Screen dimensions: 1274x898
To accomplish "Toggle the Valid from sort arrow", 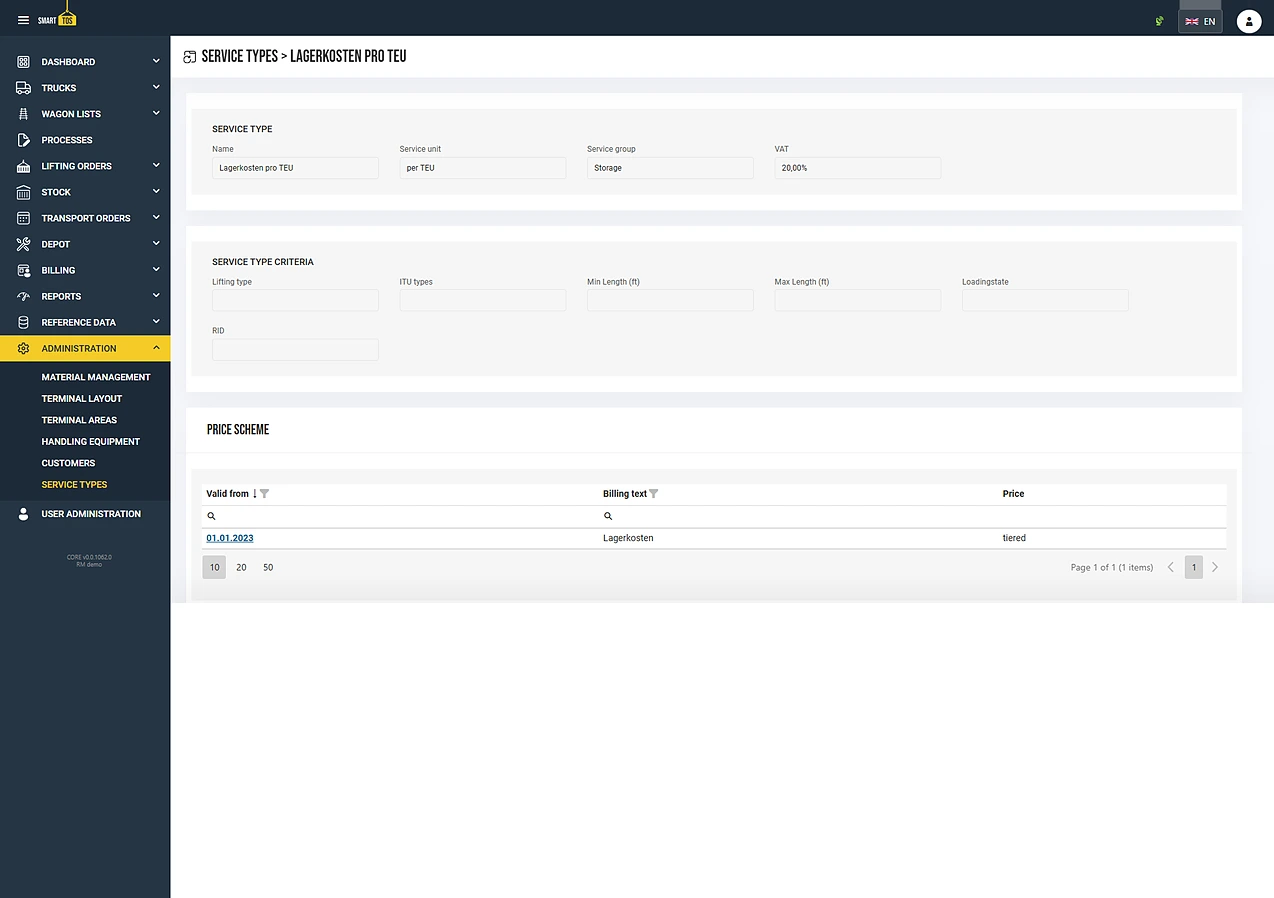I will pos(255,494).
